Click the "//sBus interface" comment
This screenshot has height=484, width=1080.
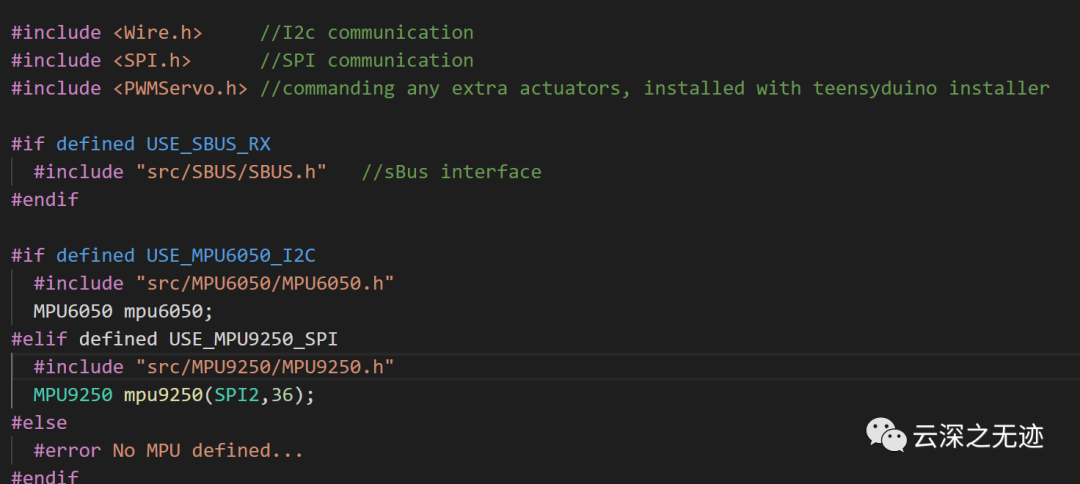(451, 172)
